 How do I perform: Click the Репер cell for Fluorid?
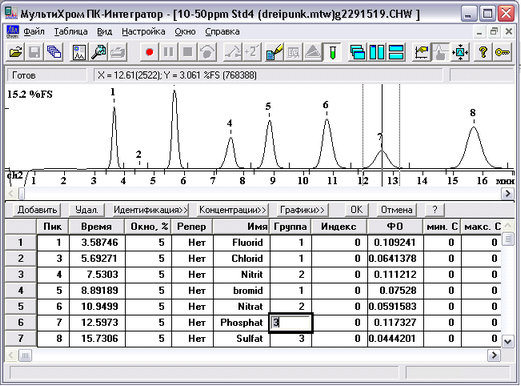(x=192, y=242)
